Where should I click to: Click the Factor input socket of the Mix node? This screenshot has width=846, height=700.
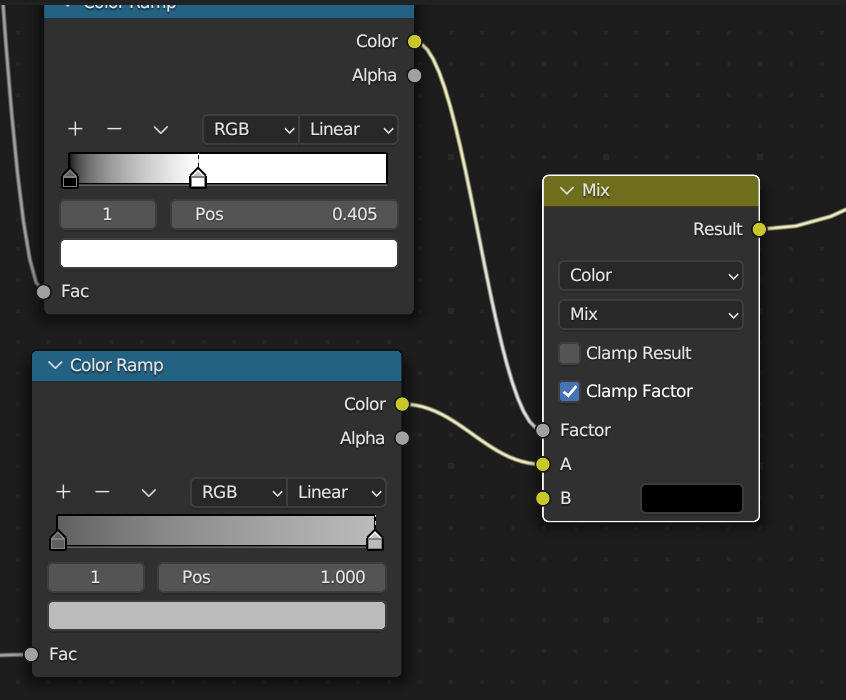(x=543, y=430)
